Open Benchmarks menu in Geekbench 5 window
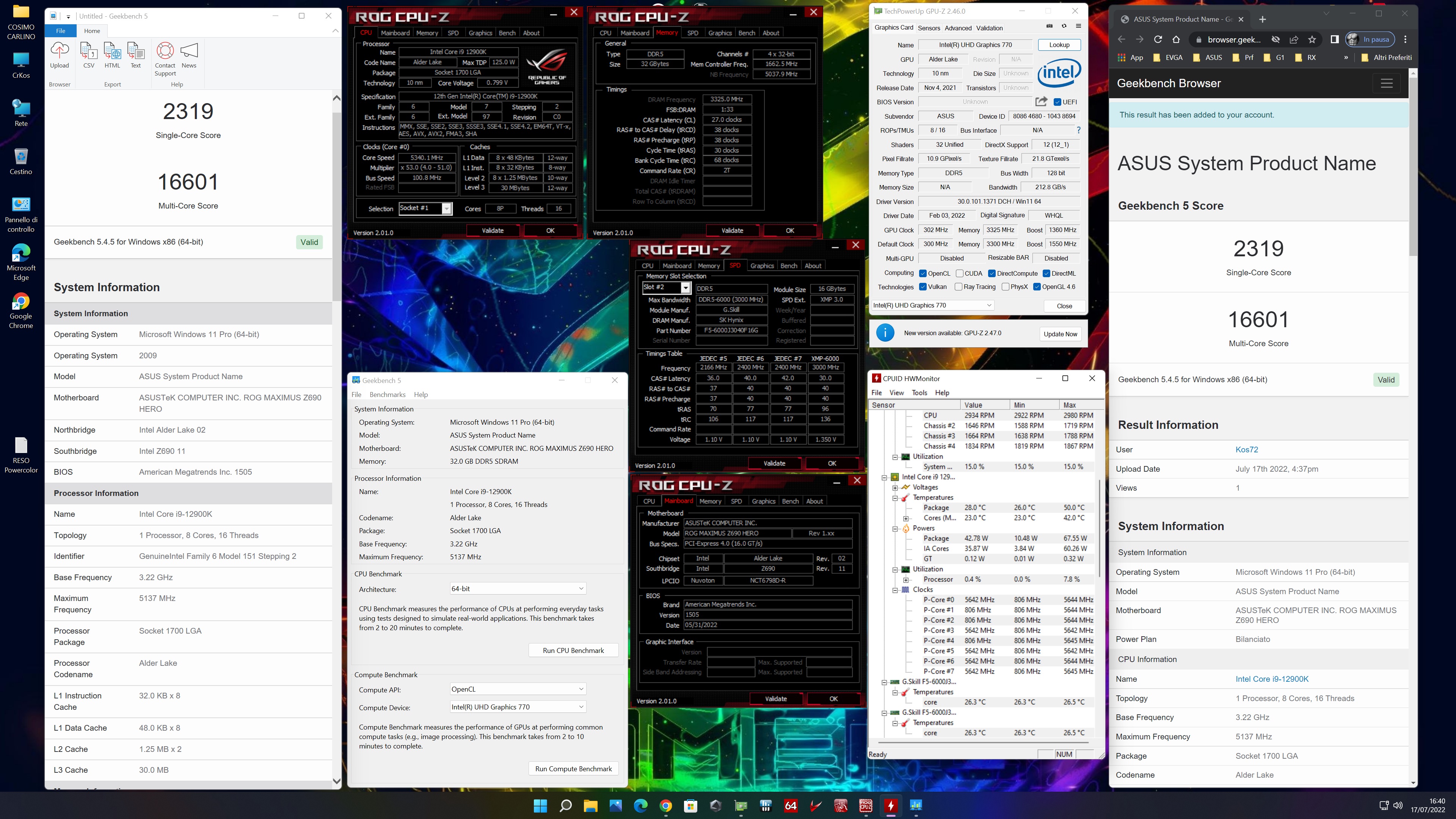This screenshot has height=819, width=1456. 387,394
